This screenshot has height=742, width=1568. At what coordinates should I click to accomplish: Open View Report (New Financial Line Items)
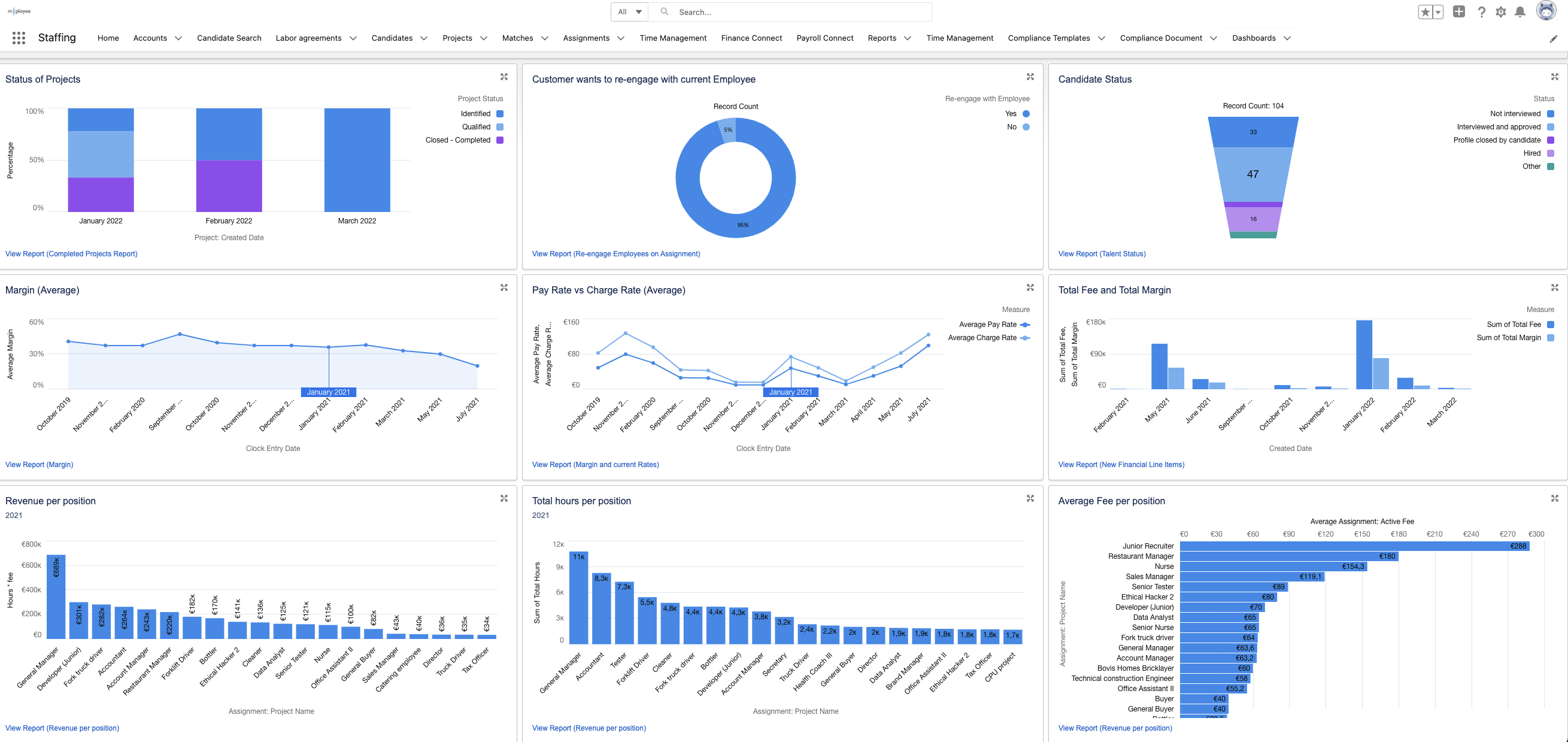pyautogui.click(x=1121, y=465)
